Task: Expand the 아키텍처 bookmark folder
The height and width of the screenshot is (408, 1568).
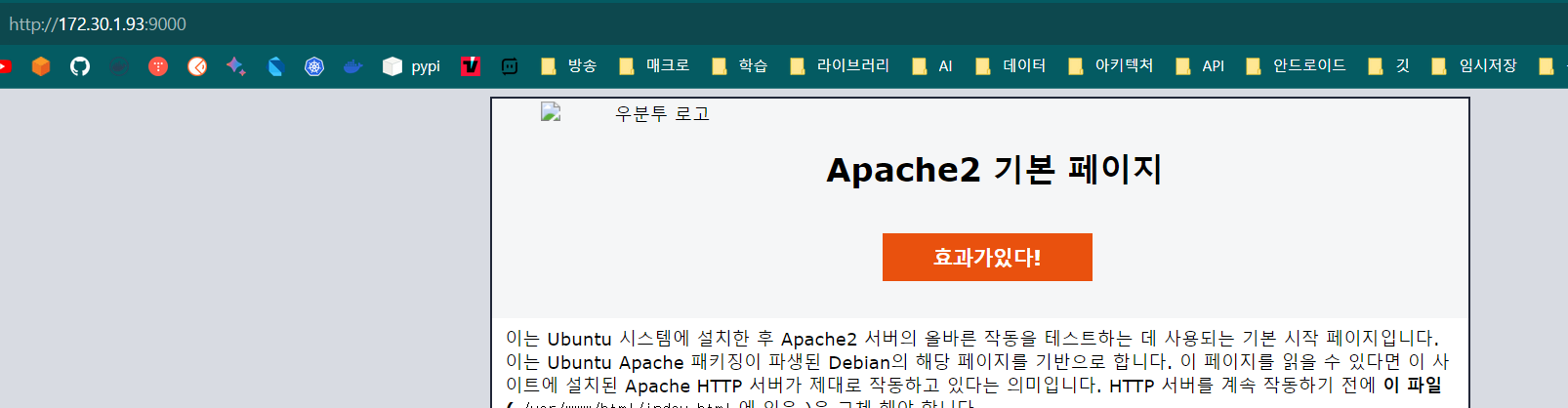Action: point(1111,66)
